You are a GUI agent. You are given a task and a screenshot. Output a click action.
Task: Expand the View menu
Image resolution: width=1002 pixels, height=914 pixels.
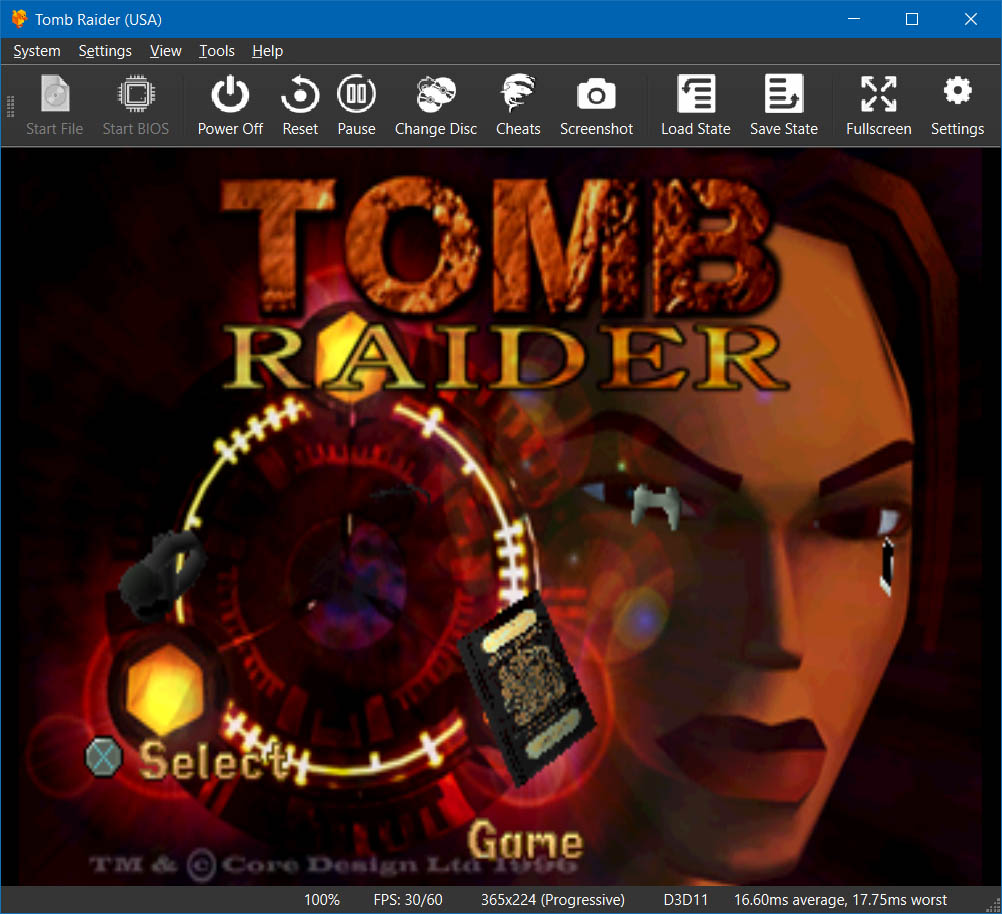coord(166,51)
